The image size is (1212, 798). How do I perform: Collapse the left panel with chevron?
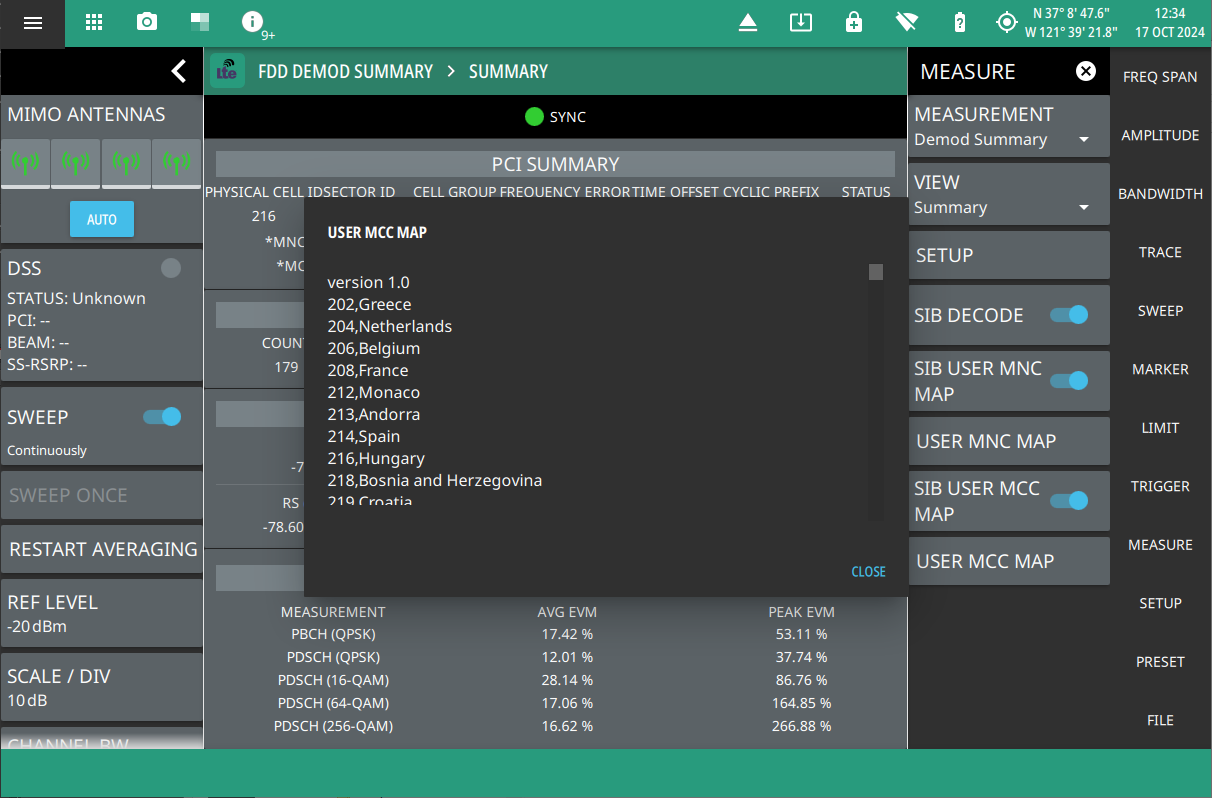[x=178, y=71]
